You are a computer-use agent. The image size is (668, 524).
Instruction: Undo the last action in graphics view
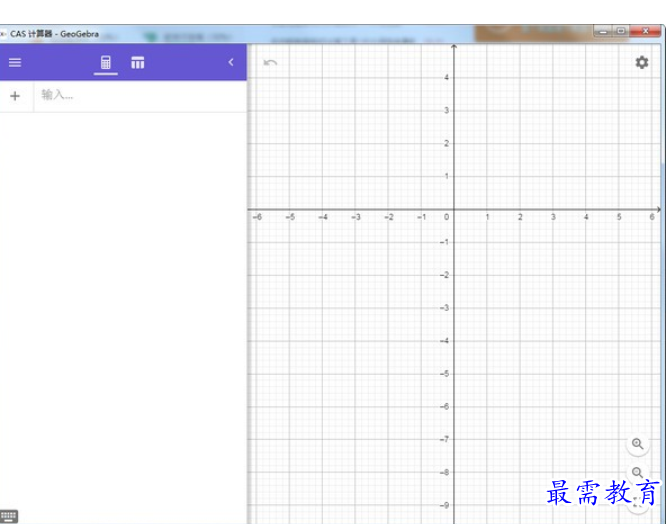(270, 63)
